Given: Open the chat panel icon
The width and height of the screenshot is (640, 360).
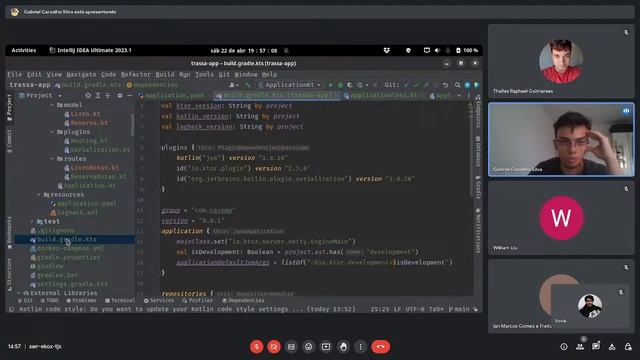Looking at the screenshot, I should click(x=596, y=347).
